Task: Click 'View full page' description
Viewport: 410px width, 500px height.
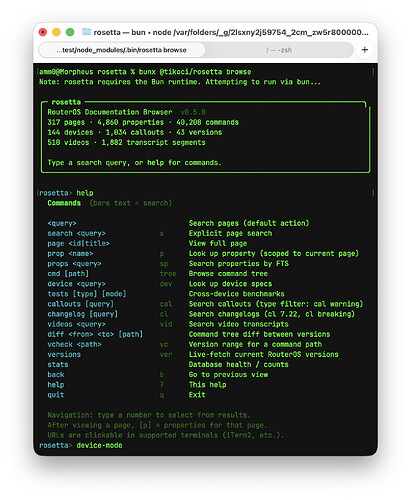Action: (218, 243)
